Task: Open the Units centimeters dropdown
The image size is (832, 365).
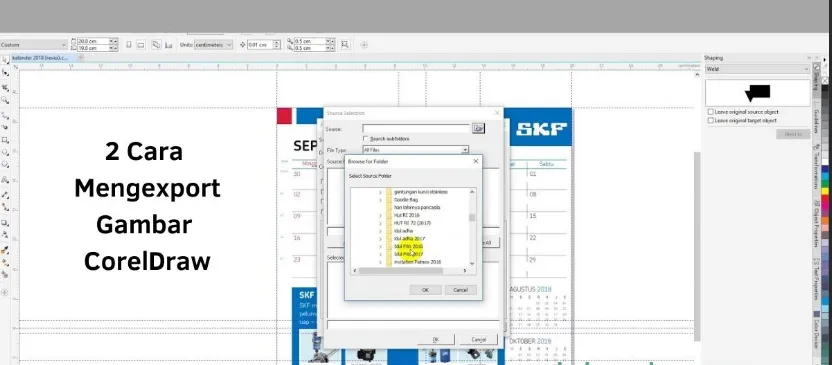Action: tap(213, 45)
